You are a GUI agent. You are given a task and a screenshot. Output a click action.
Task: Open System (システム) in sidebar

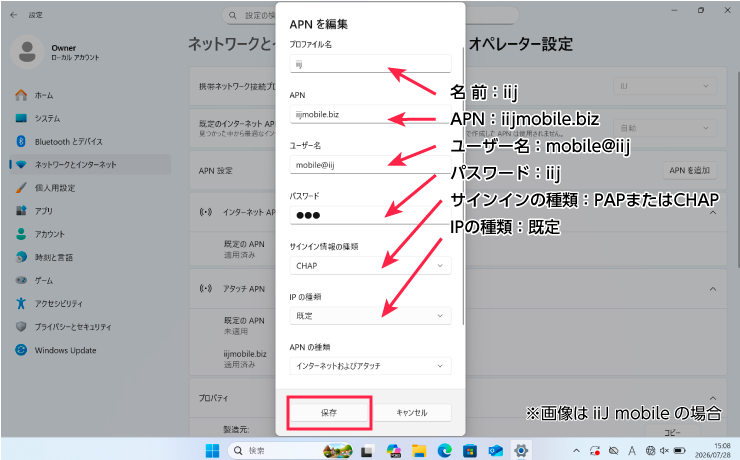coord(90,118)
